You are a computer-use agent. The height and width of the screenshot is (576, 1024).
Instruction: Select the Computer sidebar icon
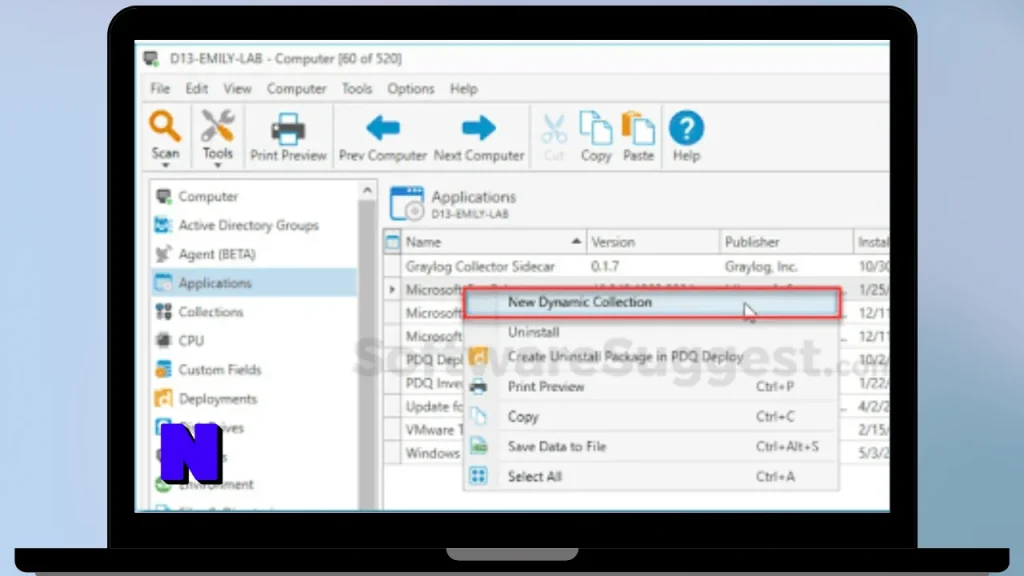163,196
